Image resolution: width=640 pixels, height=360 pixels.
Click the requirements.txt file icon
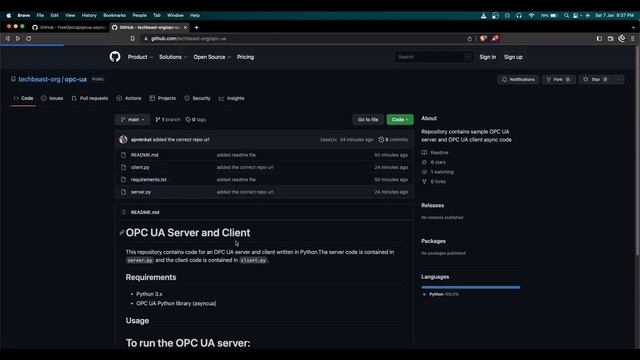123,180
